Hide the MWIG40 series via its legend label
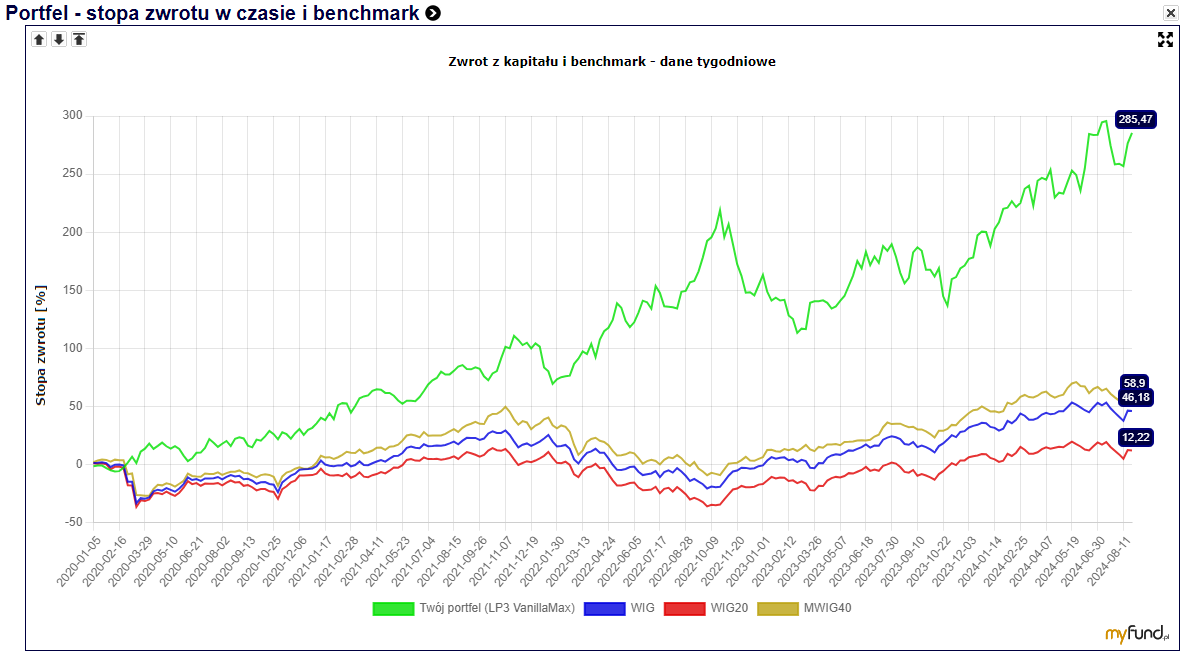1202x667 pixels. click(x=829, y=608)
